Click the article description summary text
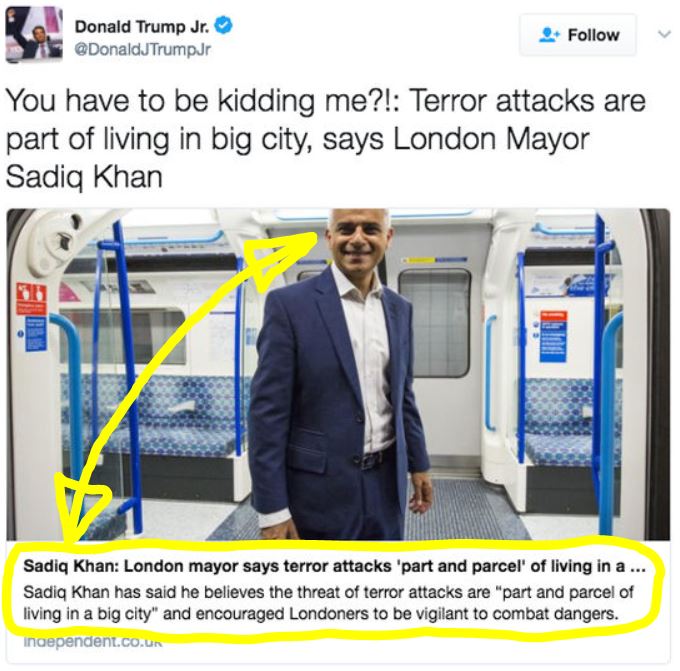The width and height of the screenshot is (680, 671). coord(328,603)
